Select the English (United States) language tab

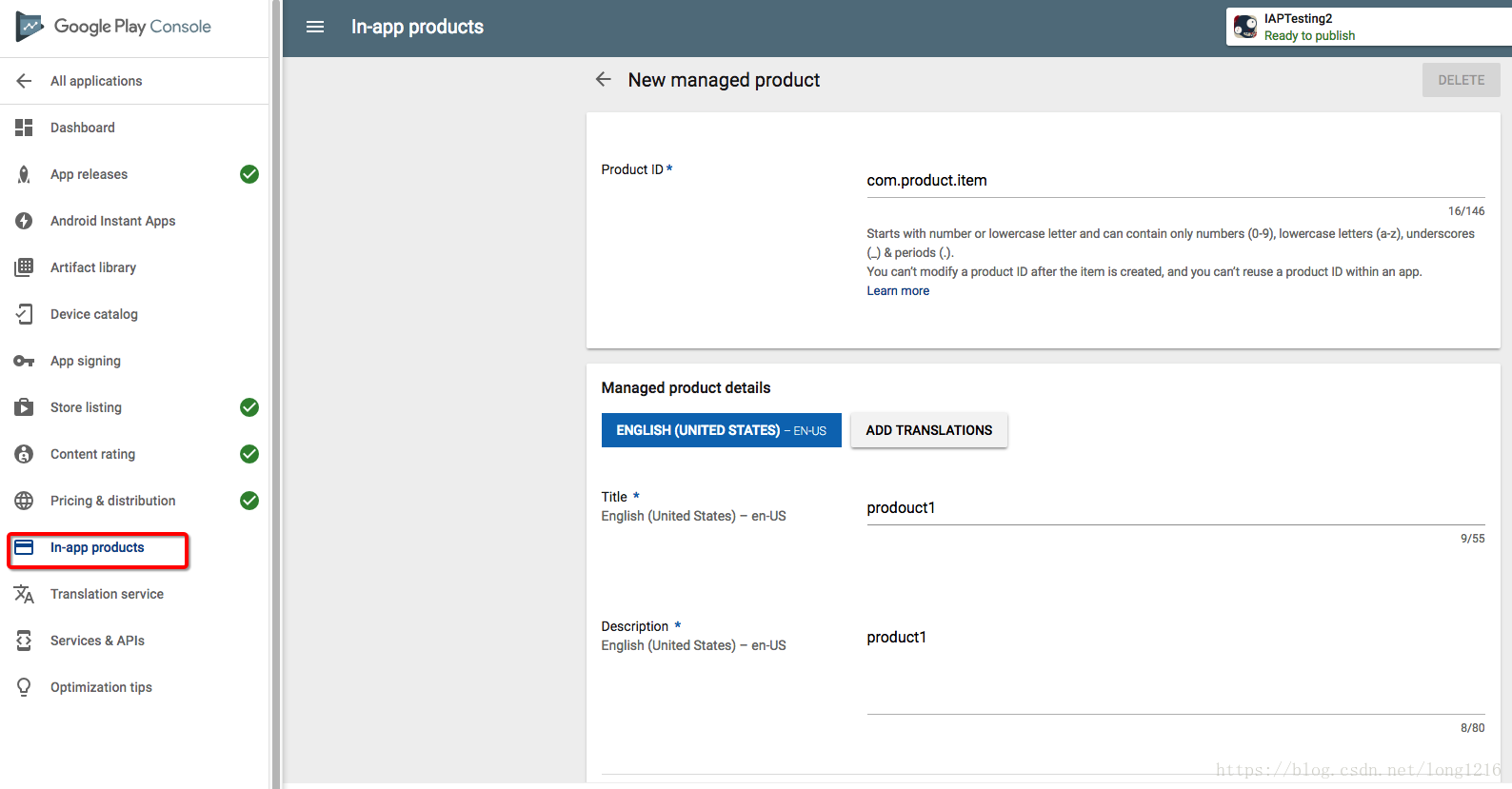point(721,430)
